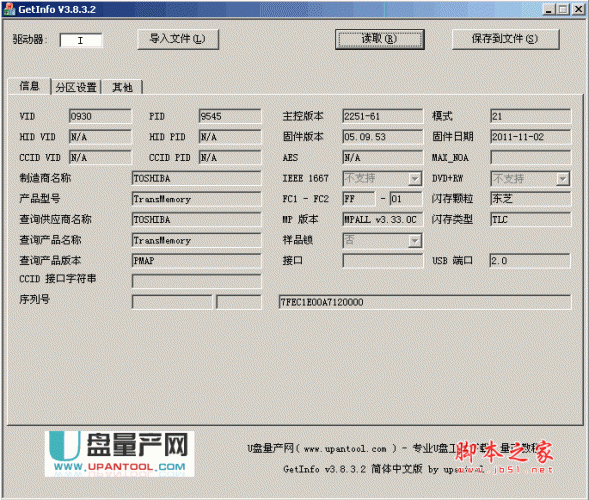This screenshot has width=589, height=500.
Task: Switch to the 信息 tab
Action: [29, 86]
